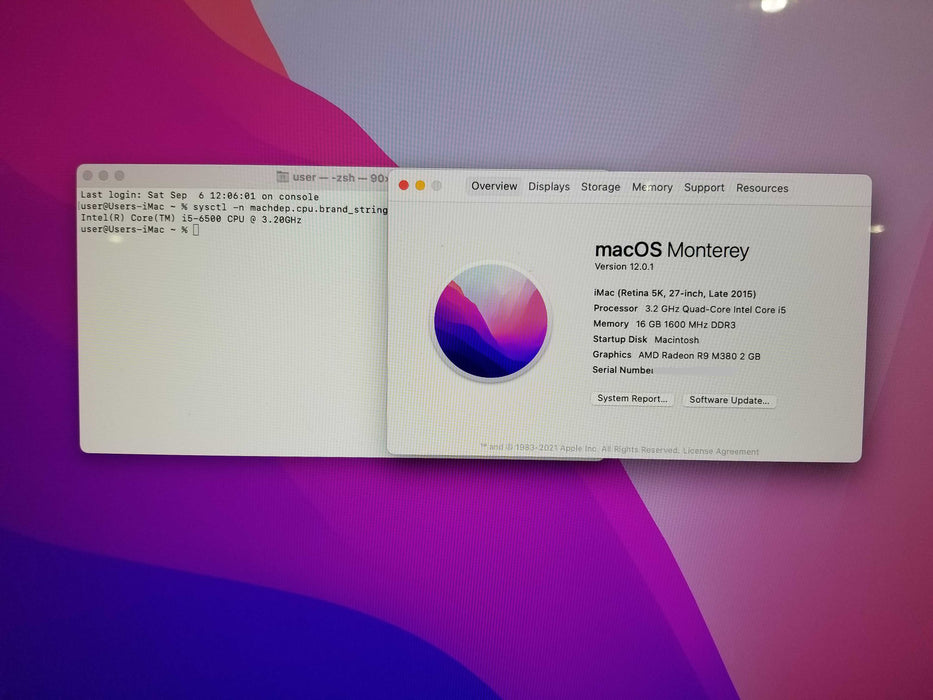Click the Software Update... button

click(x=729, y=400)
